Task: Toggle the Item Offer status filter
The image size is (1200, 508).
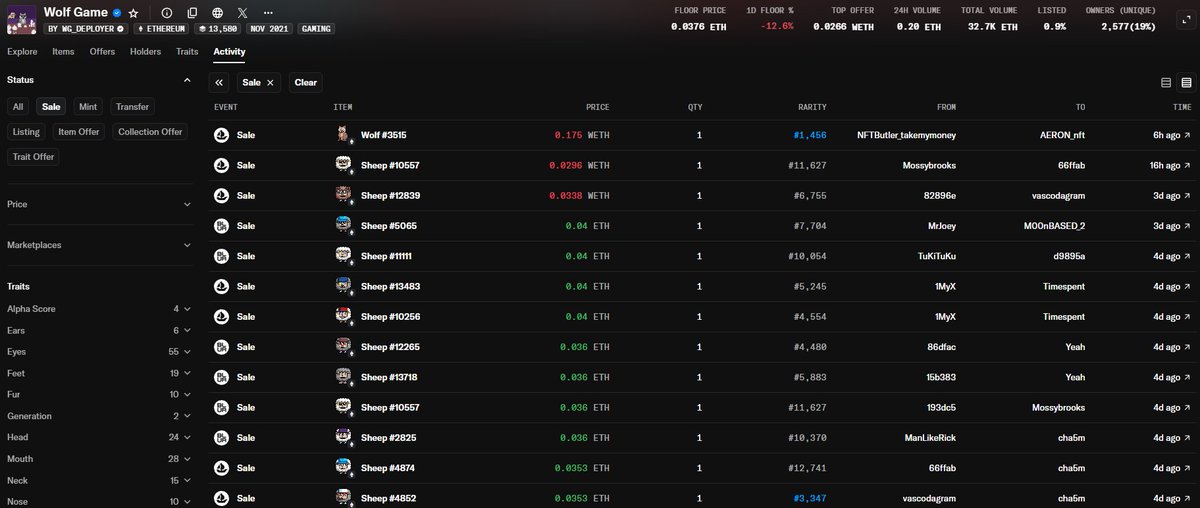Action: 79,131
